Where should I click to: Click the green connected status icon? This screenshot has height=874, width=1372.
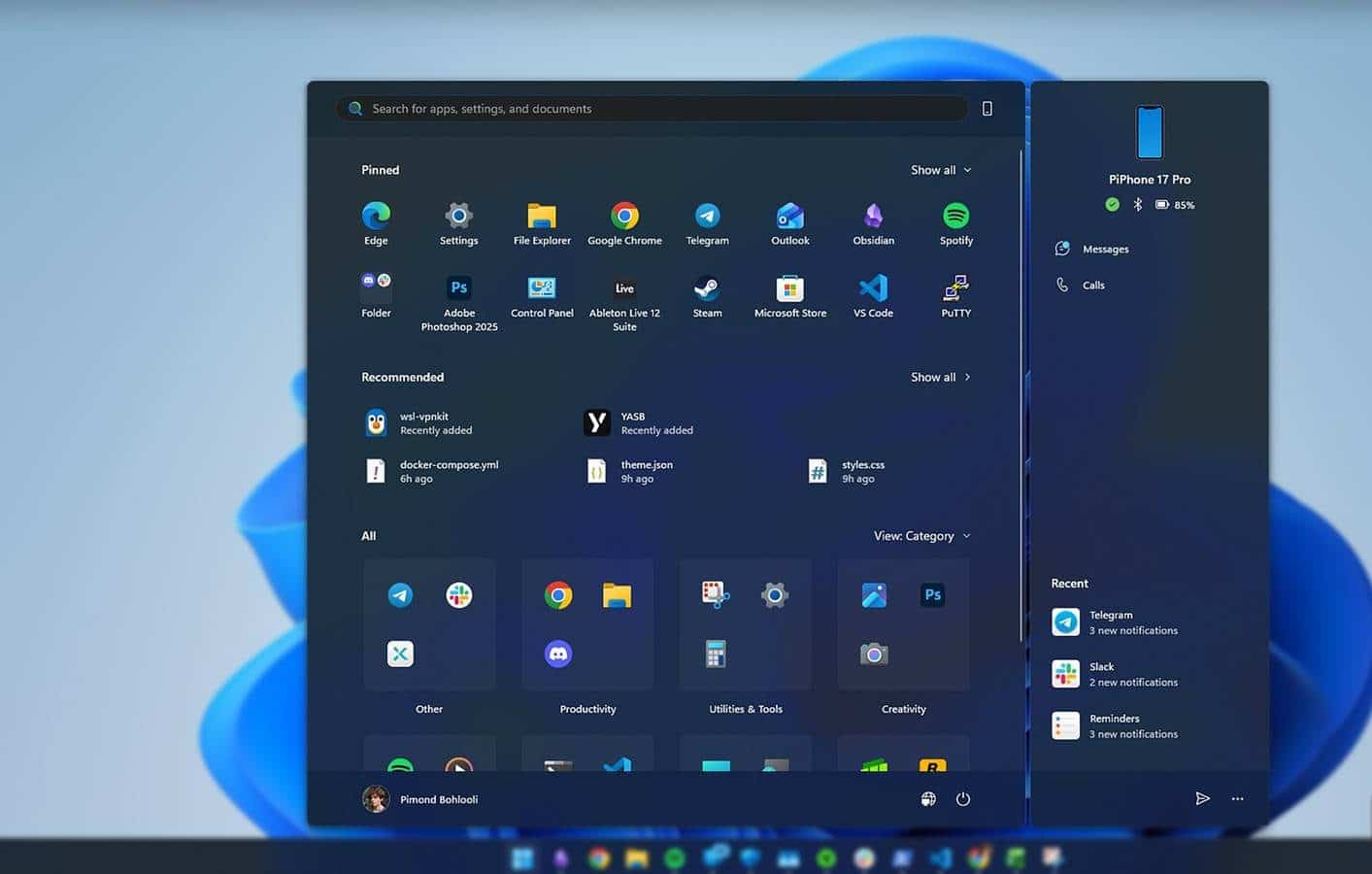pyautogui.click(x=1113, y=205)
